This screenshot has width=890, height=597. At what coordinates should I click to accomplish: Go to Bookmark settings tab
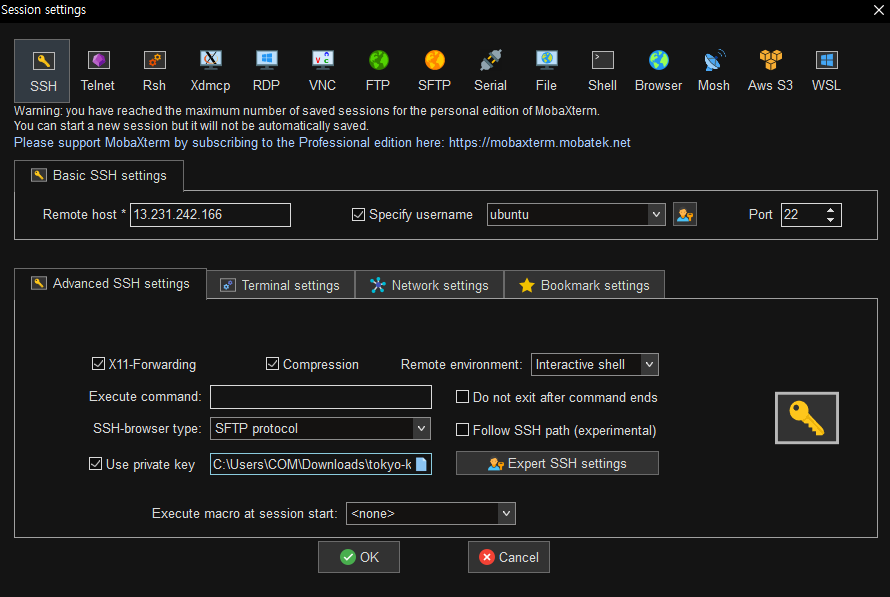[584, 285]
